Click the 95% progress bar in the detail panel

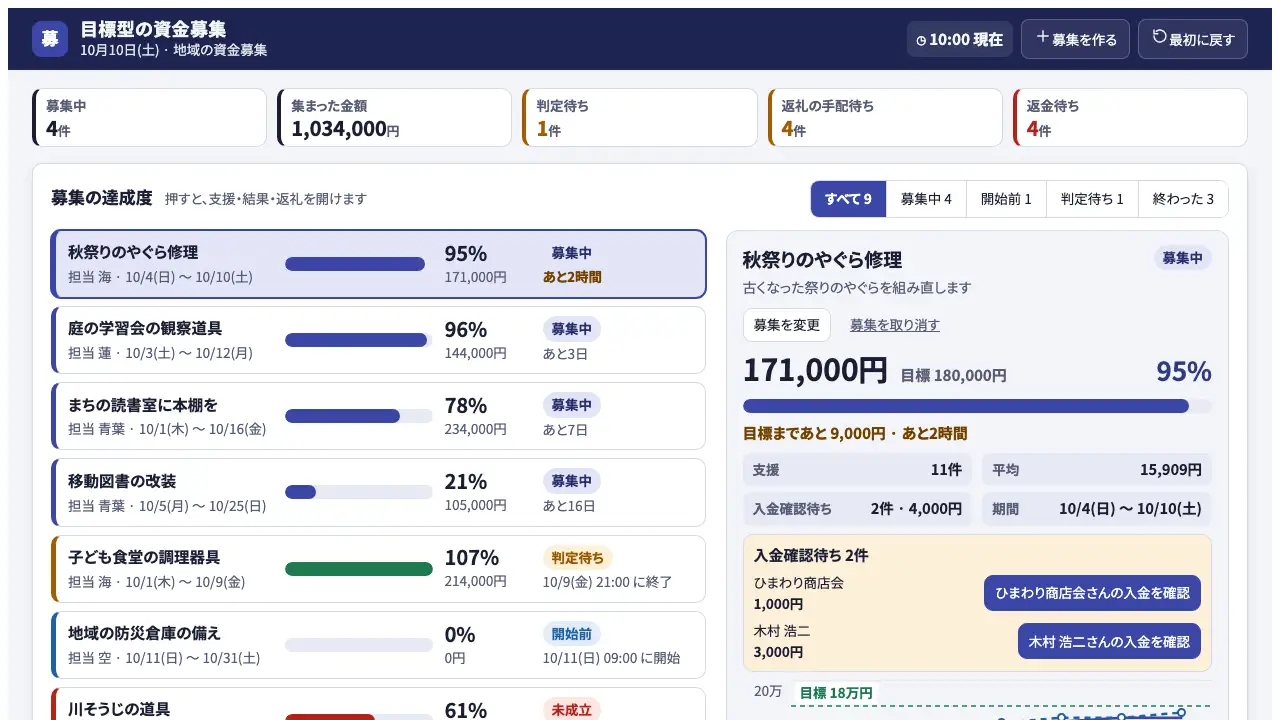977,406
